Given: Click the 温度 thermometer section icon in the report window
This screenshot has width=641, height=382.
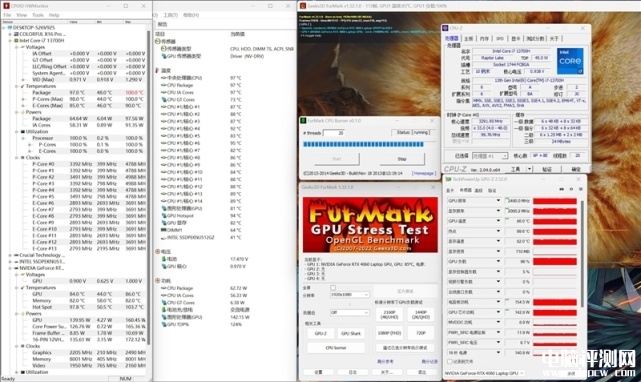Looking at the screenshot, I should [x=157, y=70].
